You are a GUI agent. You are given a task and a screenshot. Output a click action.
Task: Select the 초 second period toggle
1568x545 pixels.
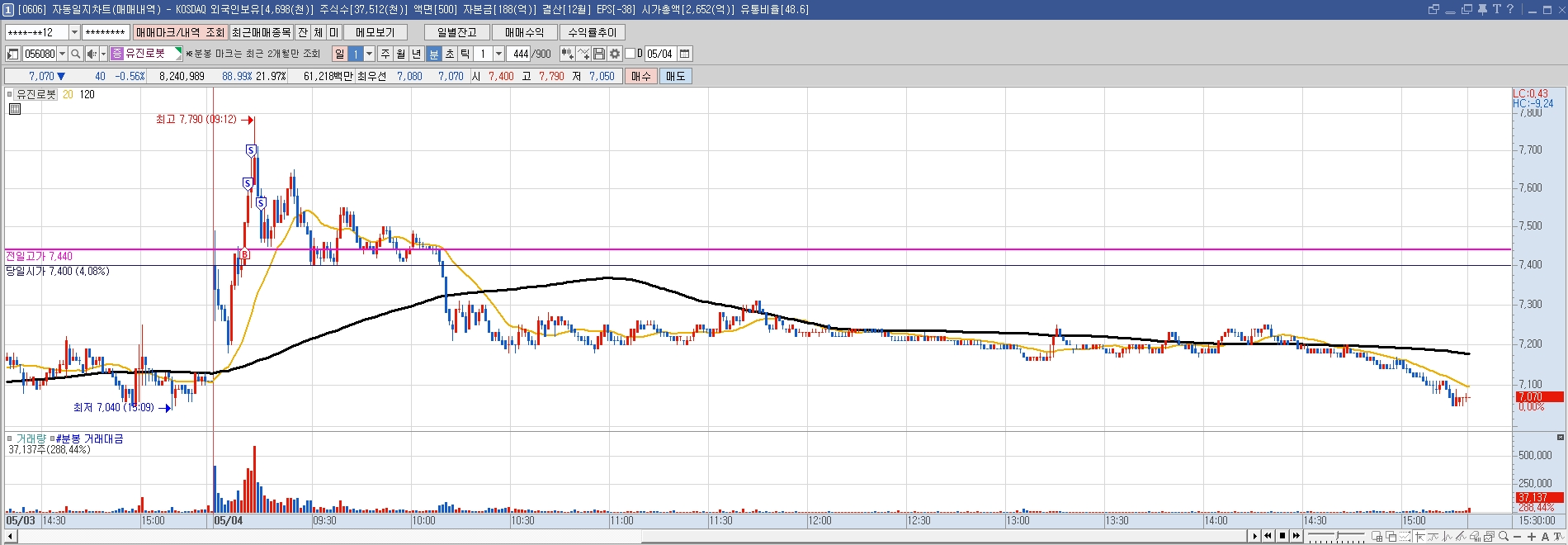pos(450,54)
